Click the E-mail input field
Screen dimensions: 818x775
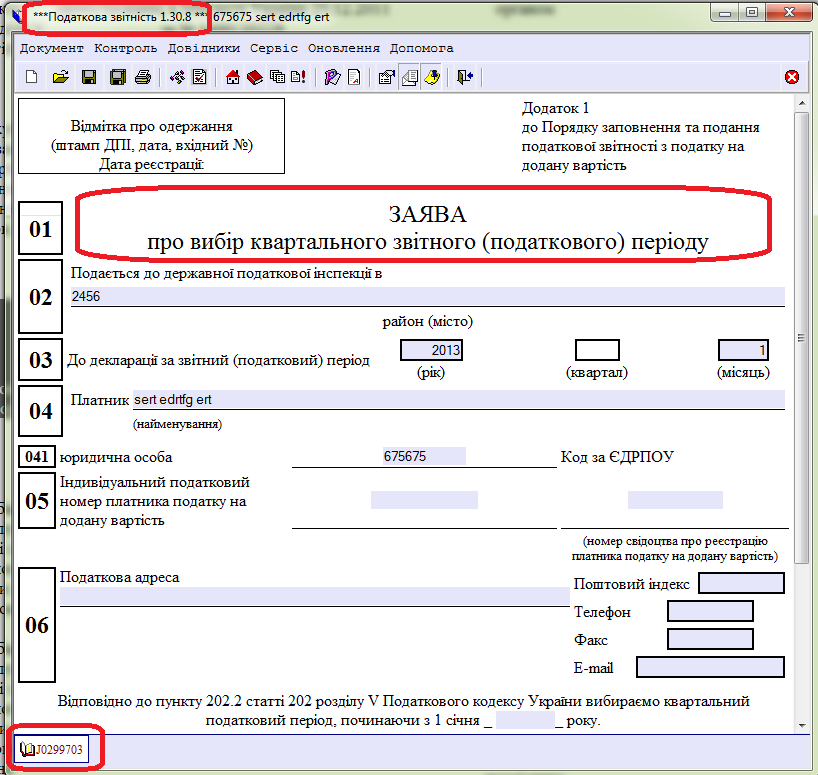tap(710, 667)
